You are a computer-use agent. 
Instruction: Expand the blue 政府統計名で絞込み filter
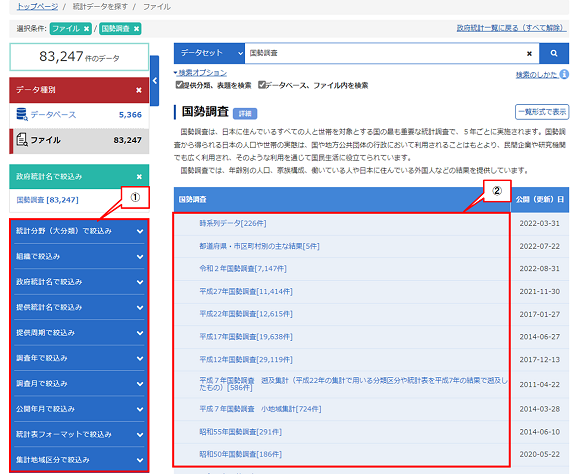(79, 282)
